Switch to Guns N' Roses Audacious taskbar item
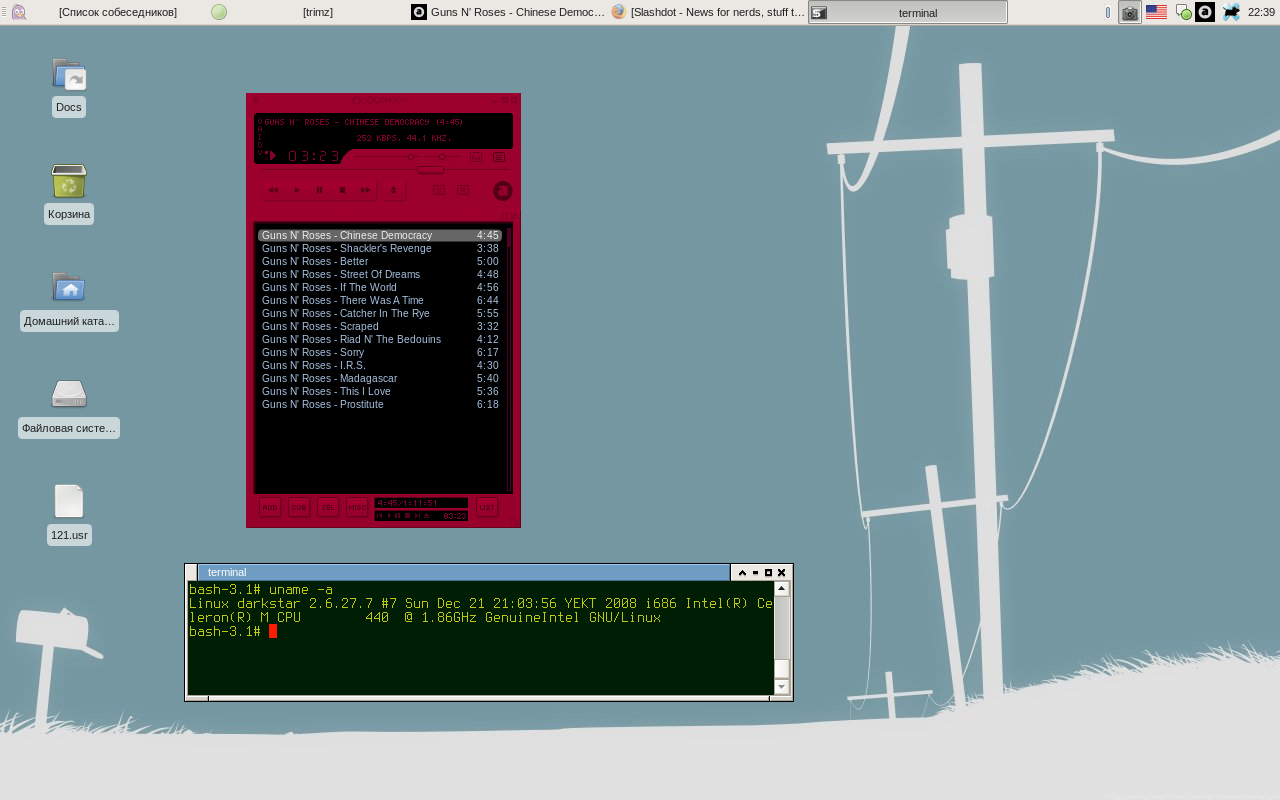Viewport: 1280px width, 800px height. pos(508,12)
